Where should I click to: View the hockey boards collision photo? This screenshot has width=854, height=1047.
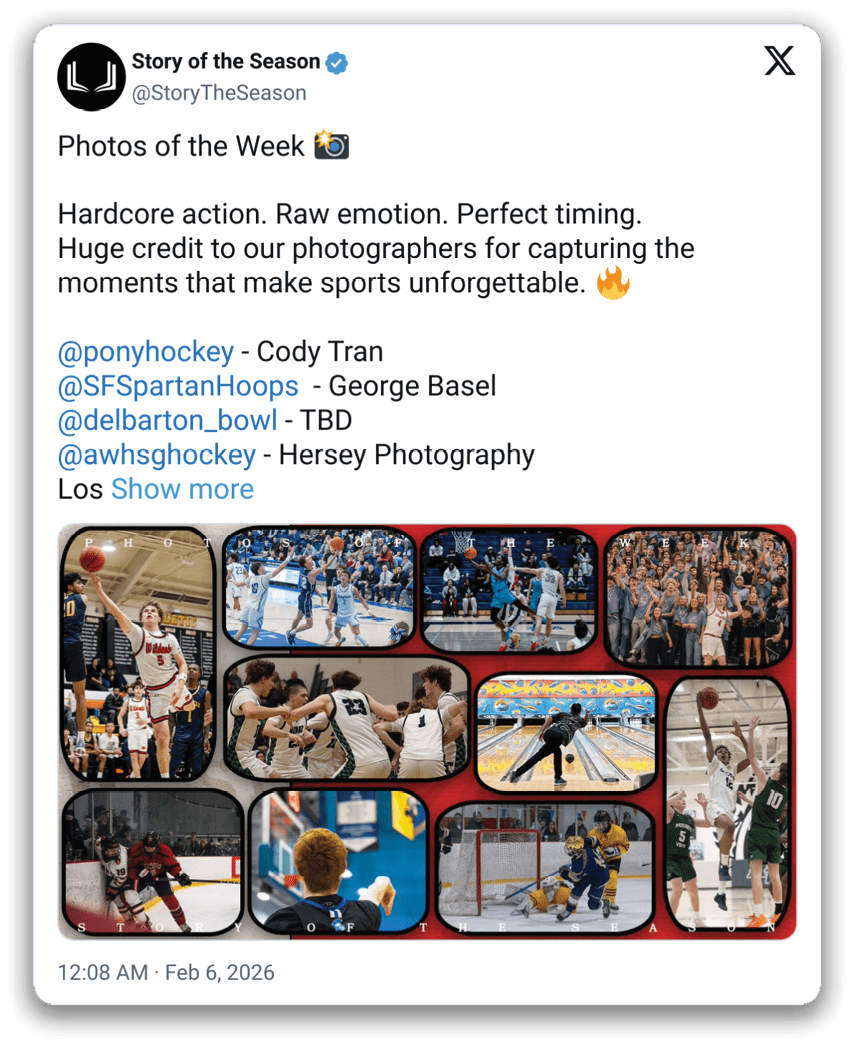click(x=152, y=861)
